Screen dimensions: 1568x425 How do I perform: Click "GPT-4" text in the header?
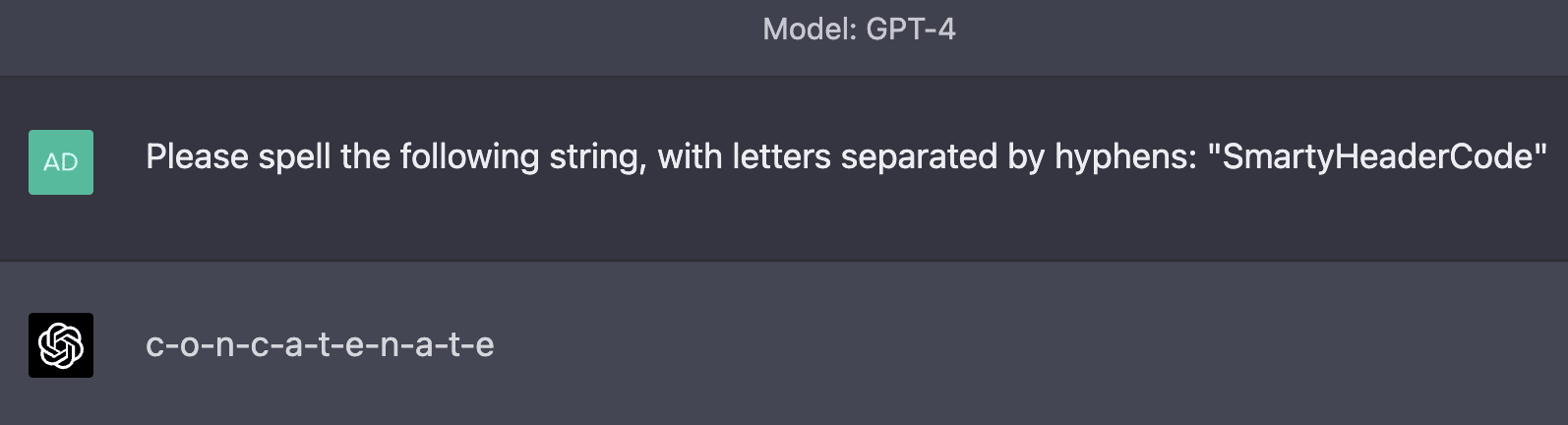911,30
